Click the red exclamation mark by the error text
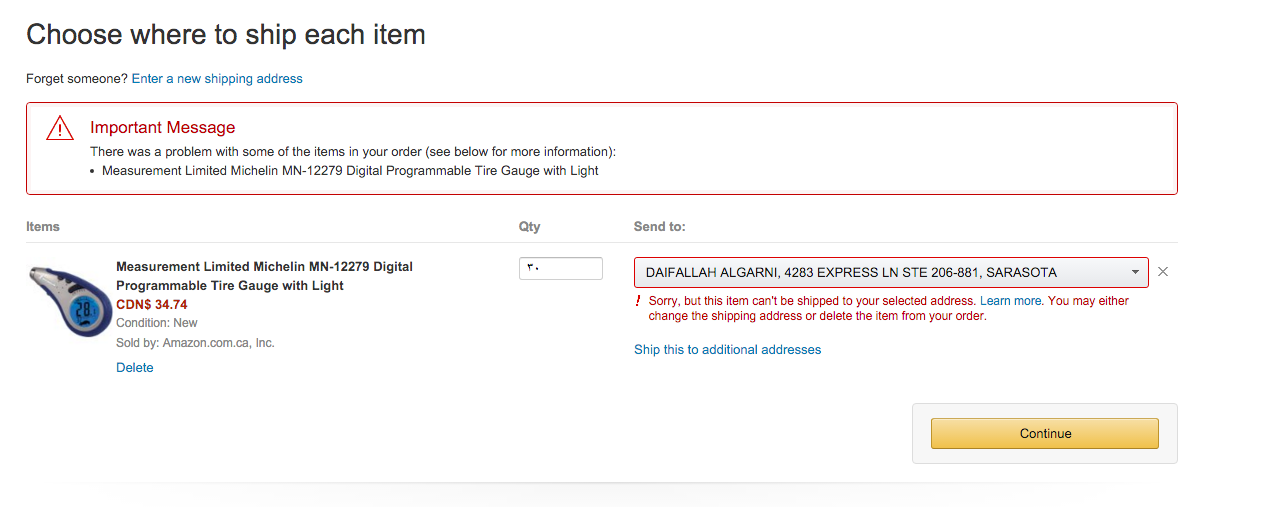The height and width of the screenshot is (507, 1286). pos(638,301)
